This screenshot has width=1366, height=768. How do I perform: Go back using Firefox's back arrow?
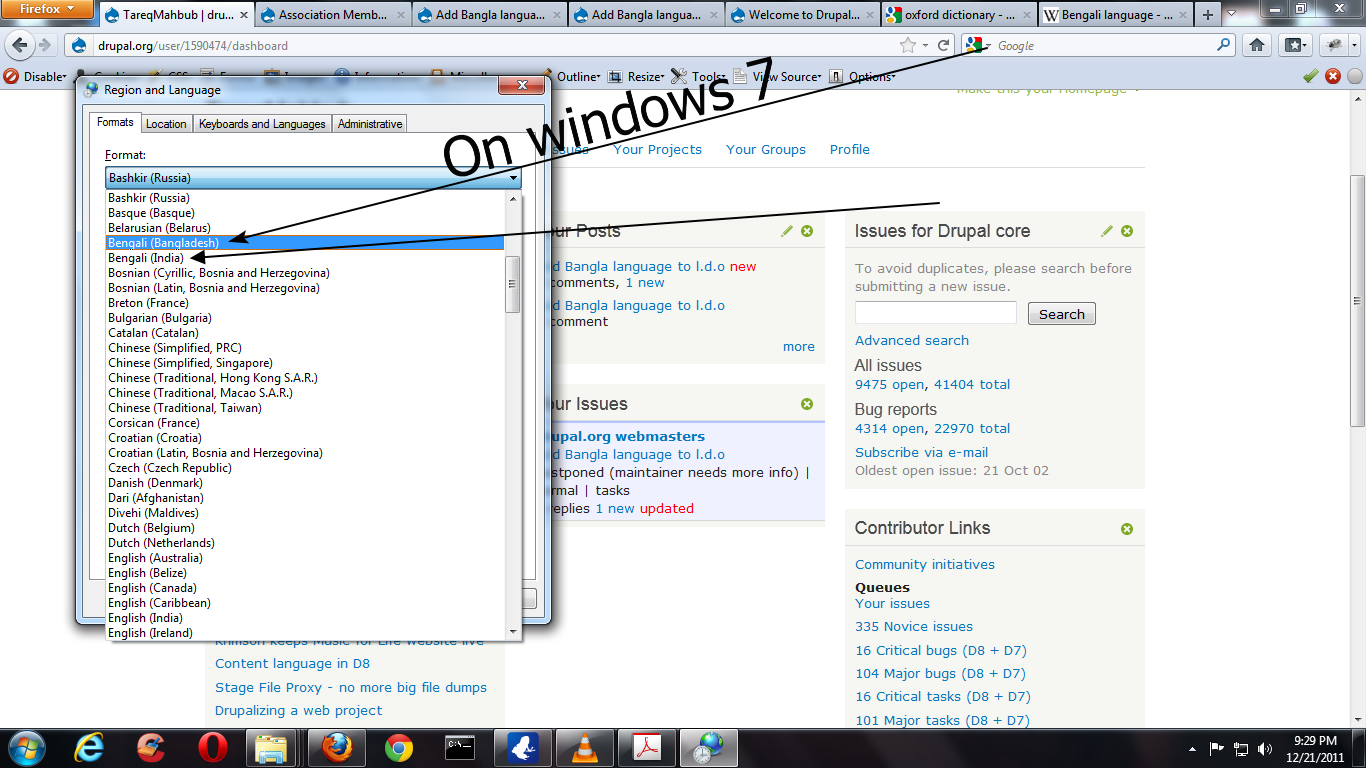tap(19, 45)
